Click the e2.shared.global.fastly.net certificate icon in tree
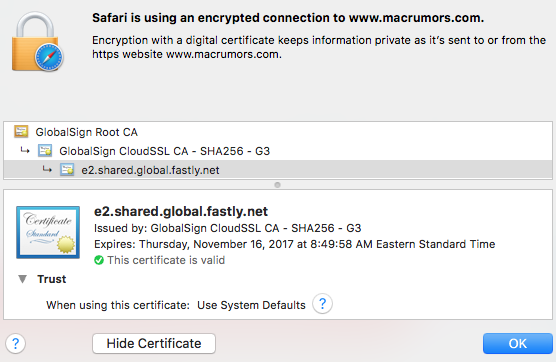 point(67,170)
